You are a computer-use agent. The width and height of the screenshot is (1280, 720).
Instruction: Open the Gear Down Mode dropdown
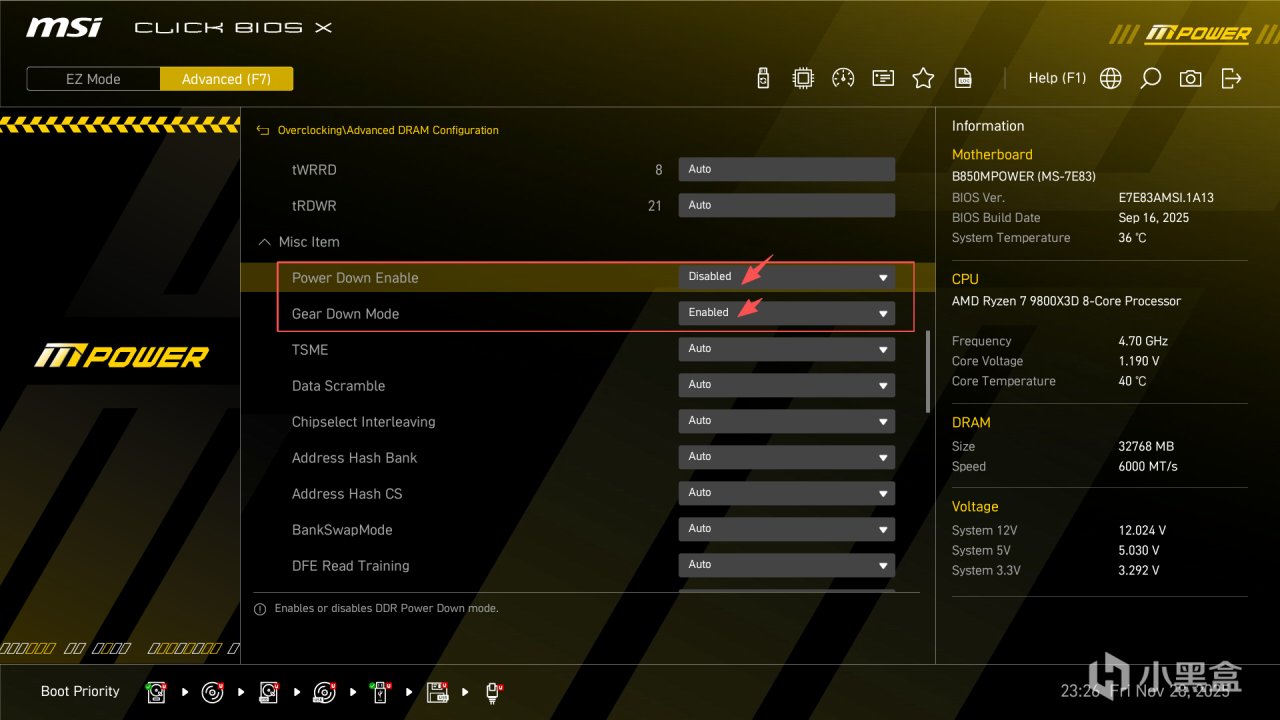(x=786, y=313)
